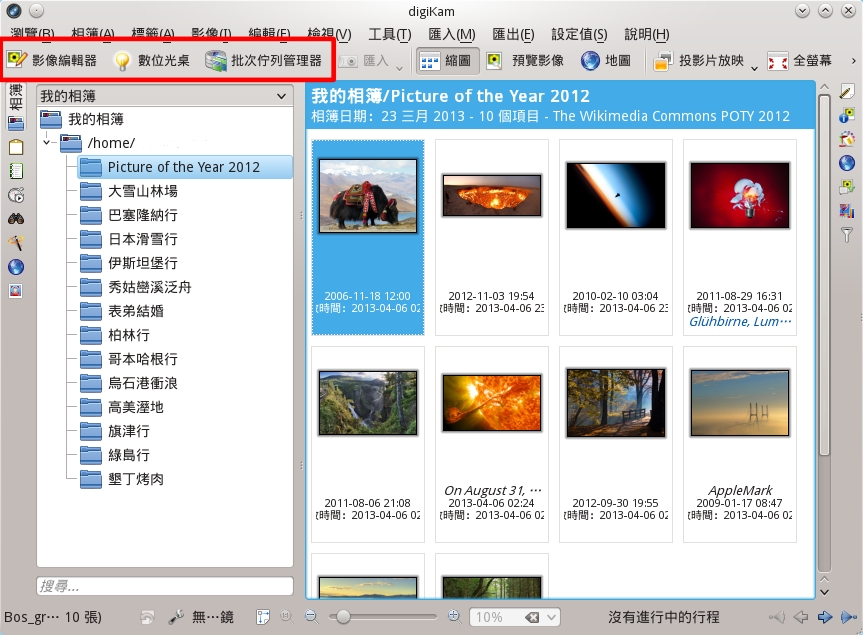Open the 影像編輯器 image editor
The width and height of the screenshot is (863, 635).
point(52,60)
